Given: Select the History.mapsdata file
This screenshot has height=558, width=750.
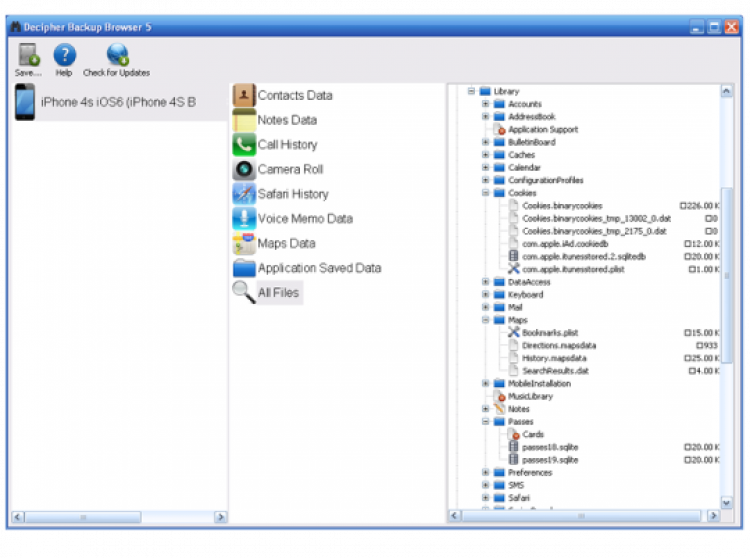Looking at the screenshot, I should [554, 358].
